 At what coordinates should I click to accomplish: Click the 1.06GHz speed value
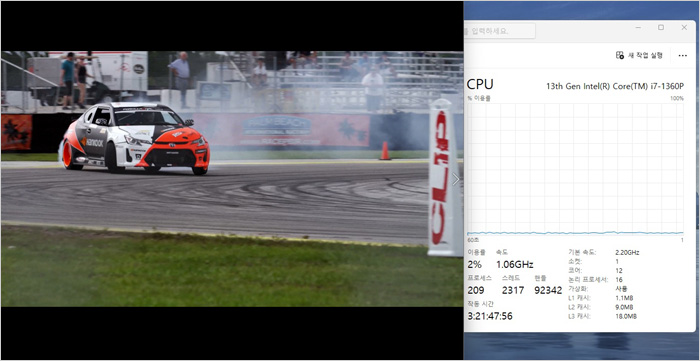(514, 264)
